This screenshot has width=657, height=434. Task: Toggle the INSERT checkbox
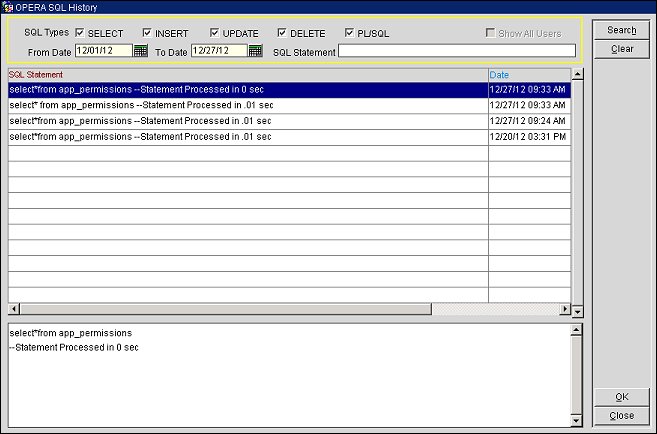pos(147,33)
